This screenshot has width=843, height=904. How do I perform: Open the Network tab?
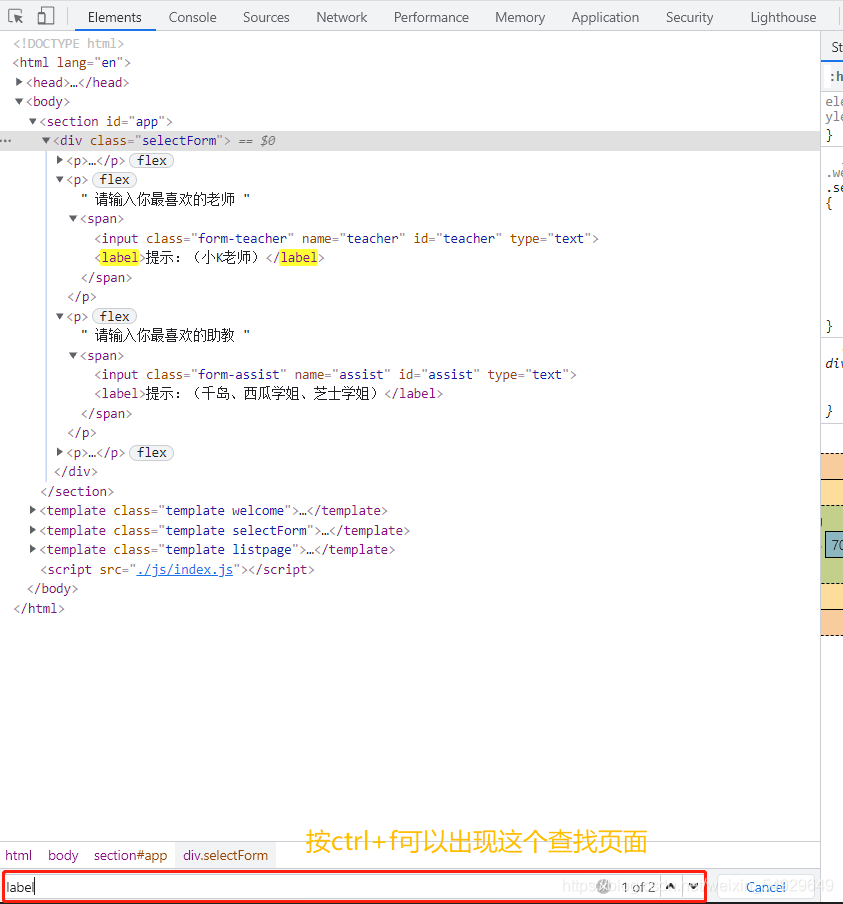341,17
